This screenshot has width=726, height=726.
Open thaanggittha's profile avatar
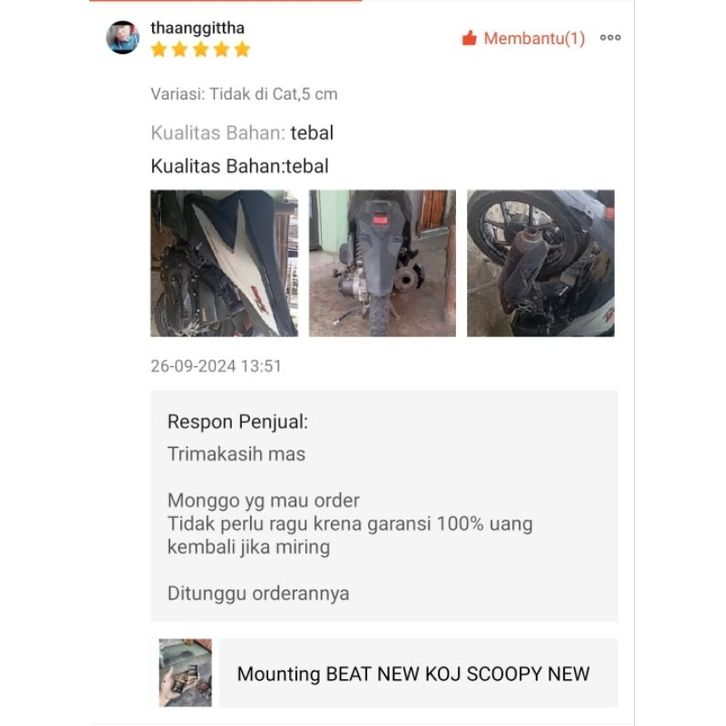tap(123, 38)
